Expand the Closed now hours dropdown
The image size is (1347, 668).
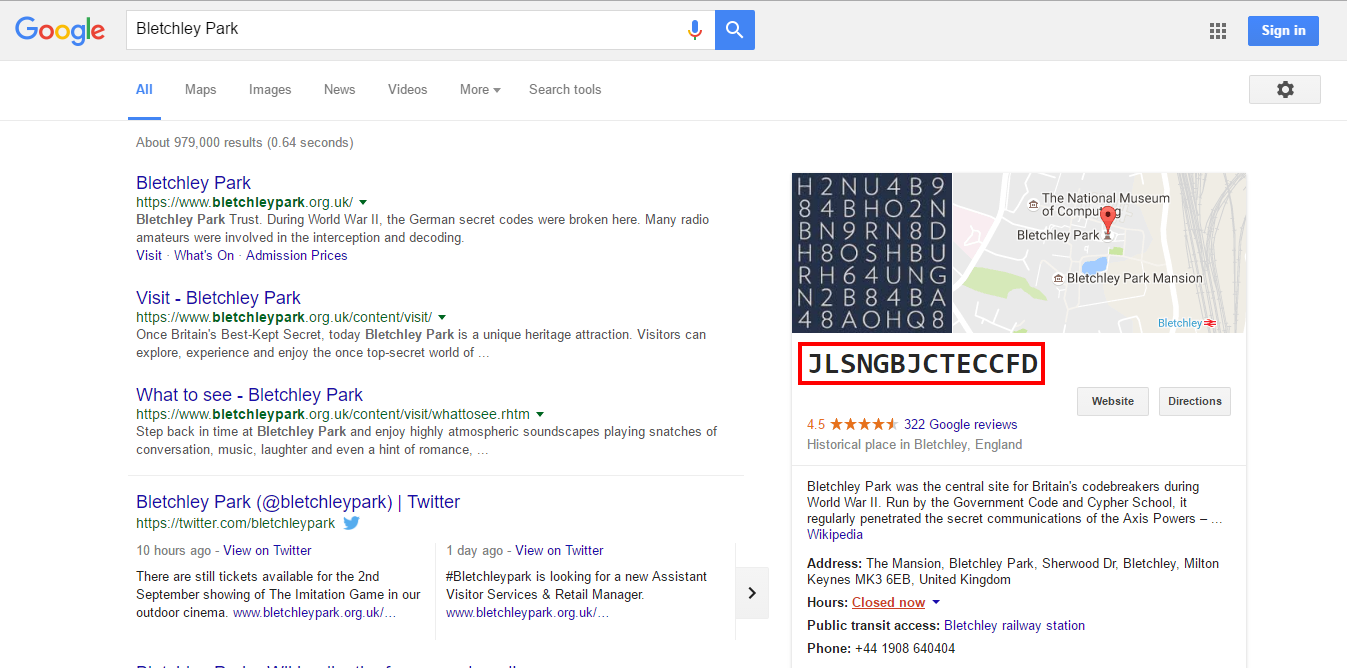(x=936, y=602)
